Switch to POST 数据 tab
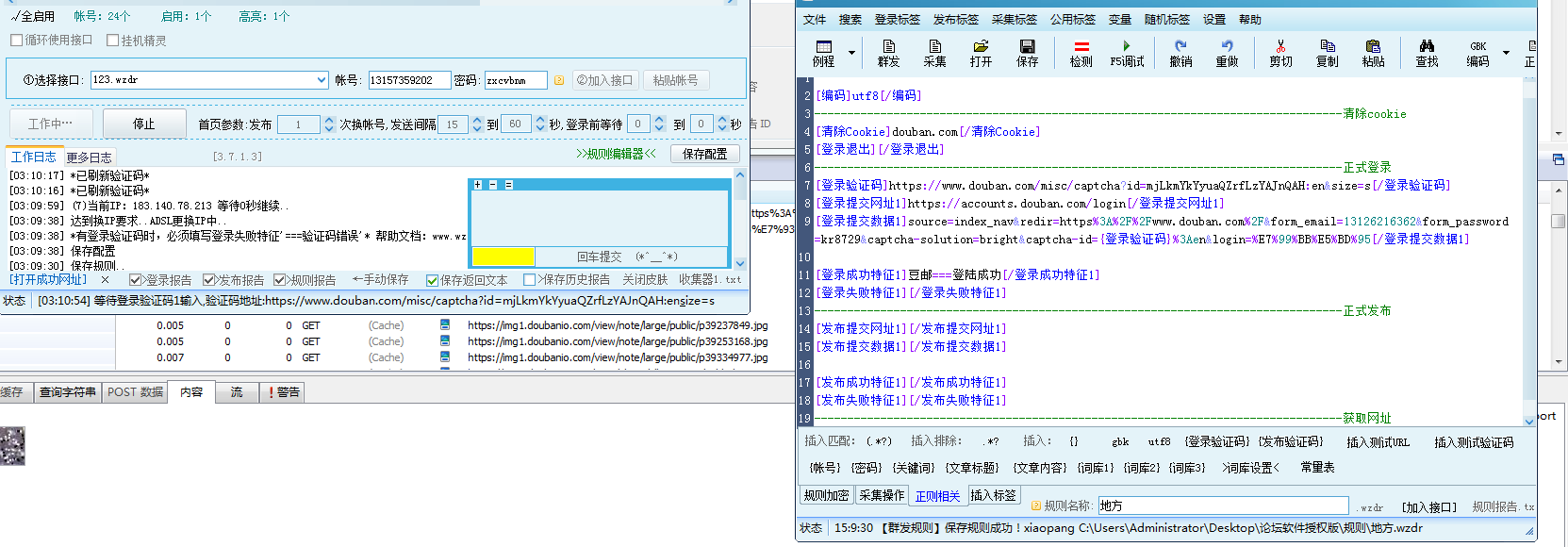The height and width of the screenshot is (547, 1568). tap(135, 392)
